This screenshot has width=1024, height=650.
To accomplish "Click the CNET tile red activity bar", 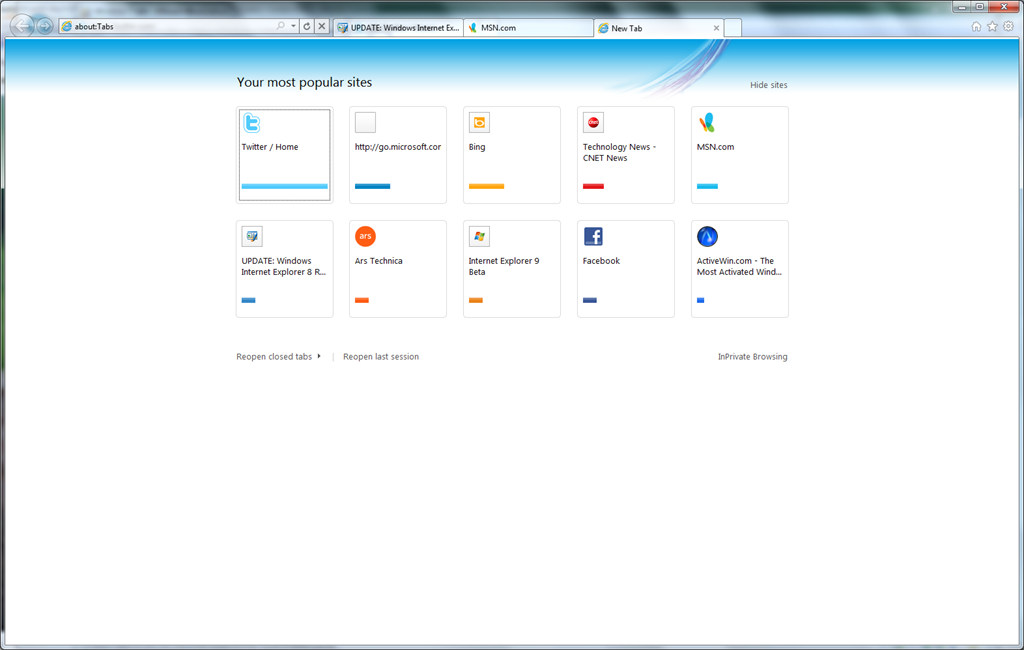I will pyautogui.click(x=593, y=186).
